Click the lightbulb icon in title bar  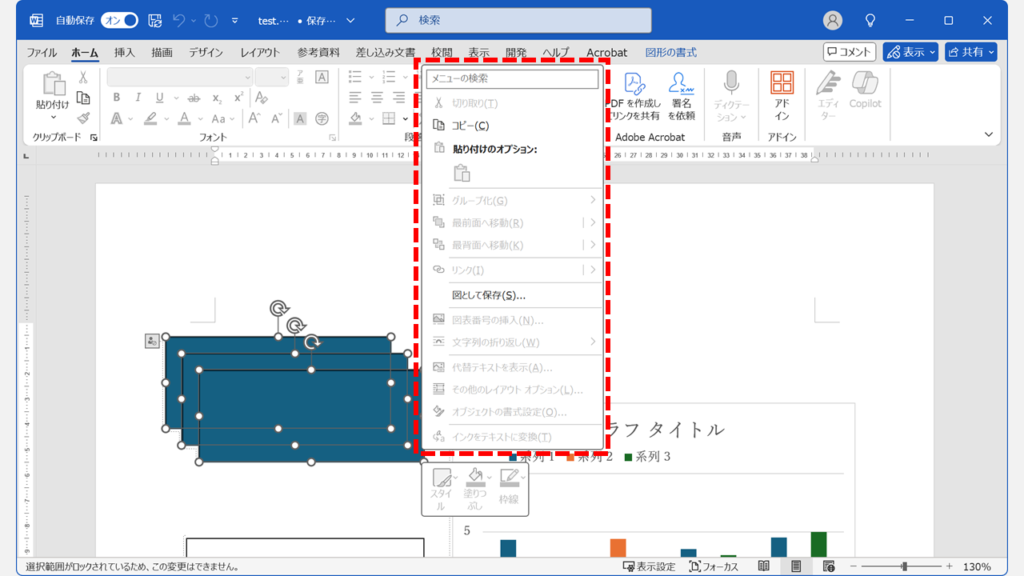point(870,20)
